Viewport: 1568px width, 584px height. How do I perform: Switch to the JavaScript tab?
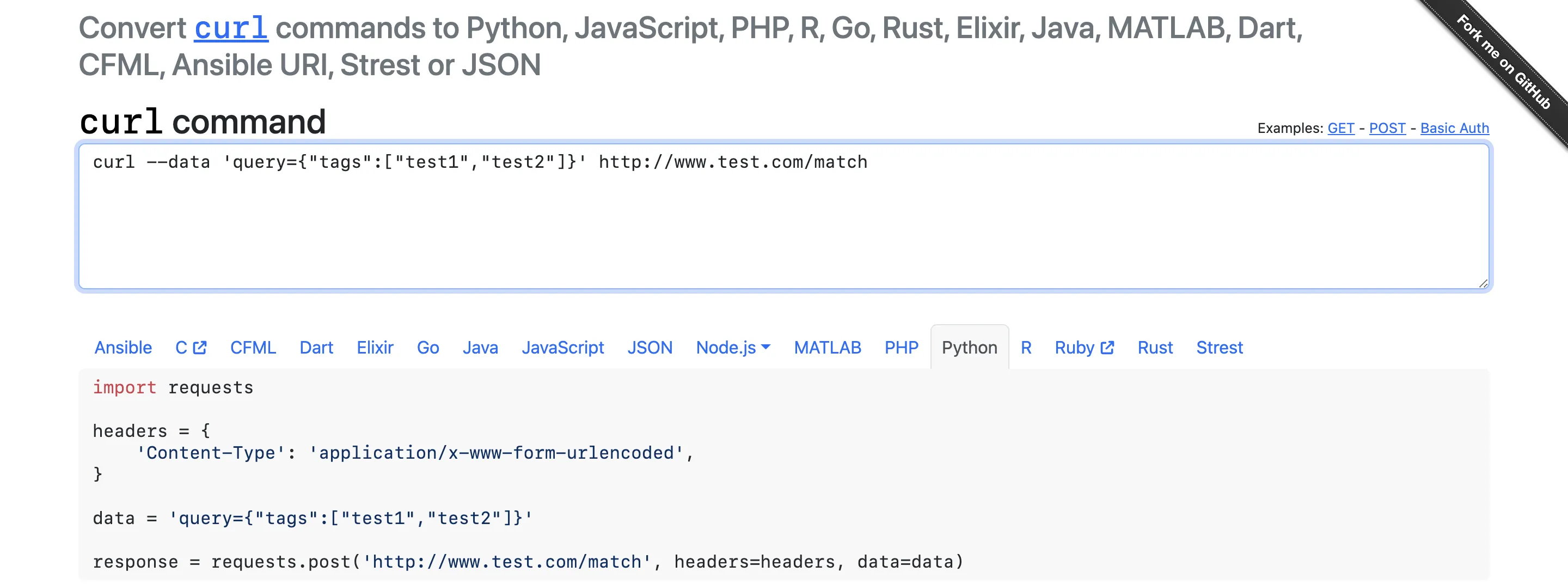562,347
